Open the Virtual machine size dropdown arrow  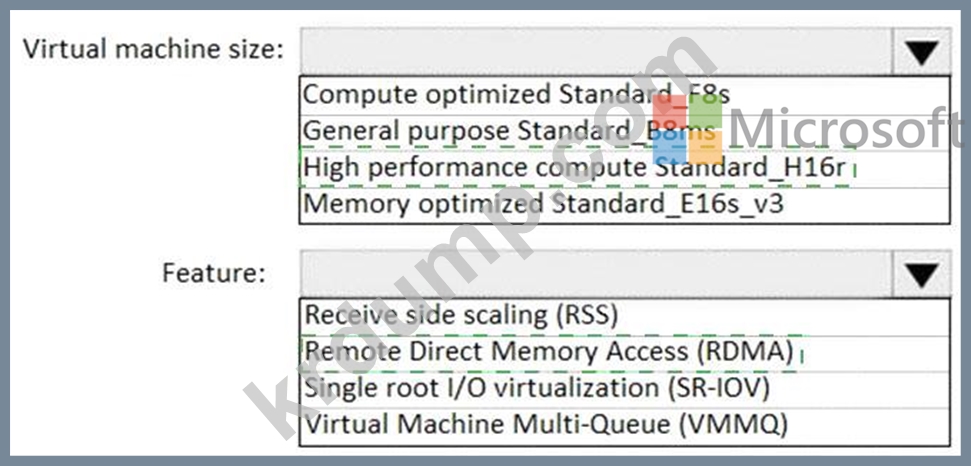[921, 52]
